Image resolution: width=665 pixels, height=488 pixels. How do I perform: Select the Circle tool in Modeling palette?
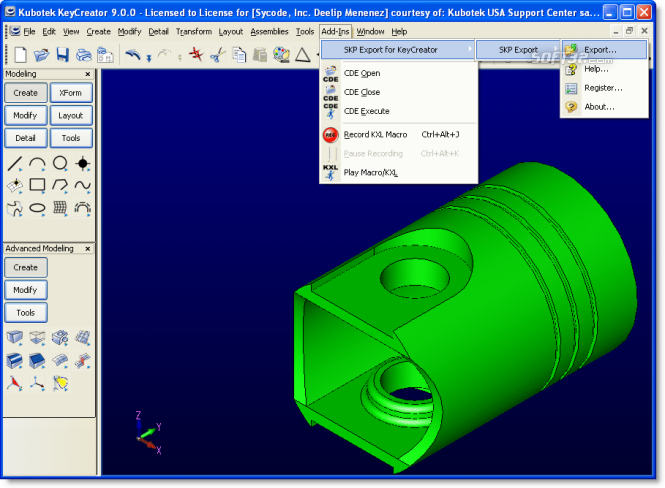(60, 163)
